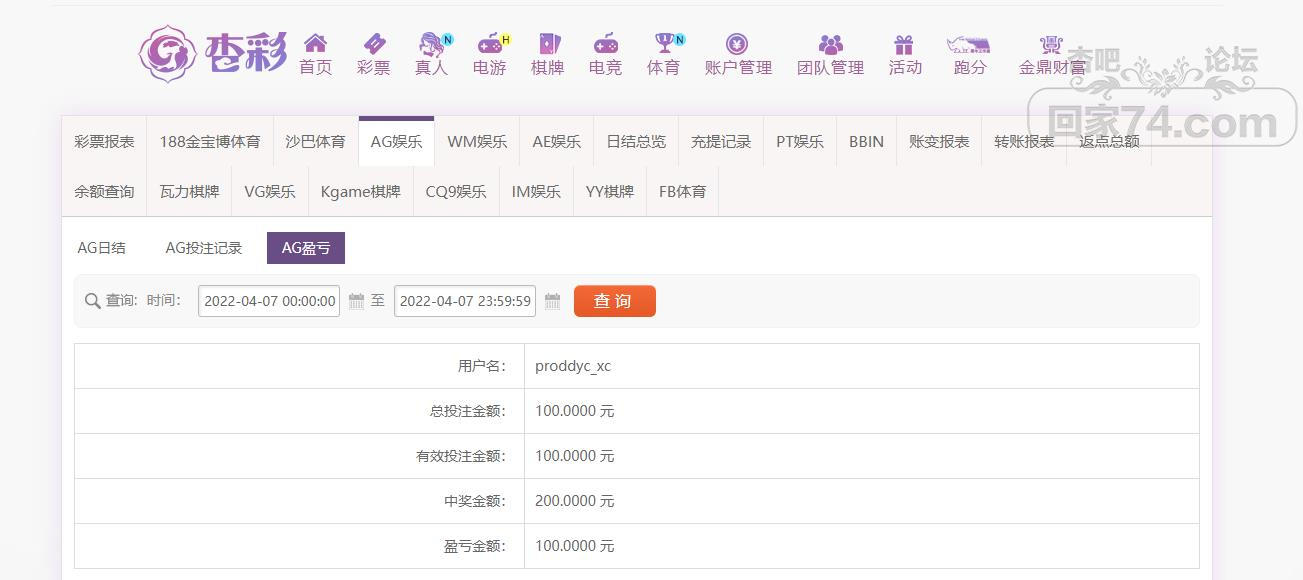Click the magnifier search icon beside 查询
Viewport: 1303px width, 580px height.
tap(93, 301)
